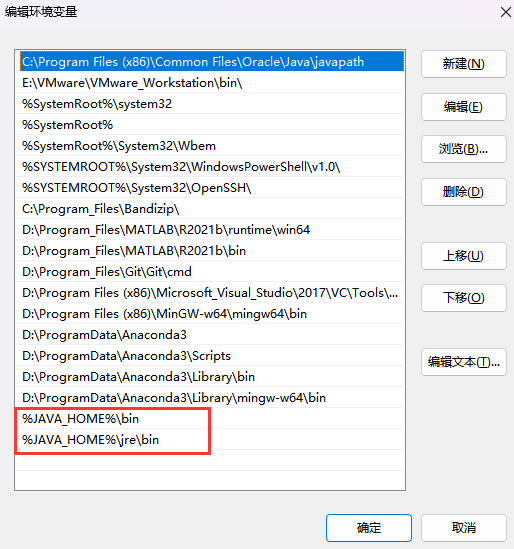Select the Git\Git\cmd path entry
This screenshot has height=549, width=514.
coord(210,272)
